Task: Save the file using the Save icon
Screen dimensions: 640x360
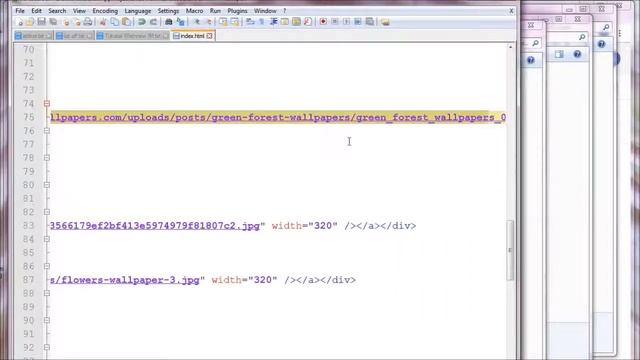Action: [x=42, y=22]
